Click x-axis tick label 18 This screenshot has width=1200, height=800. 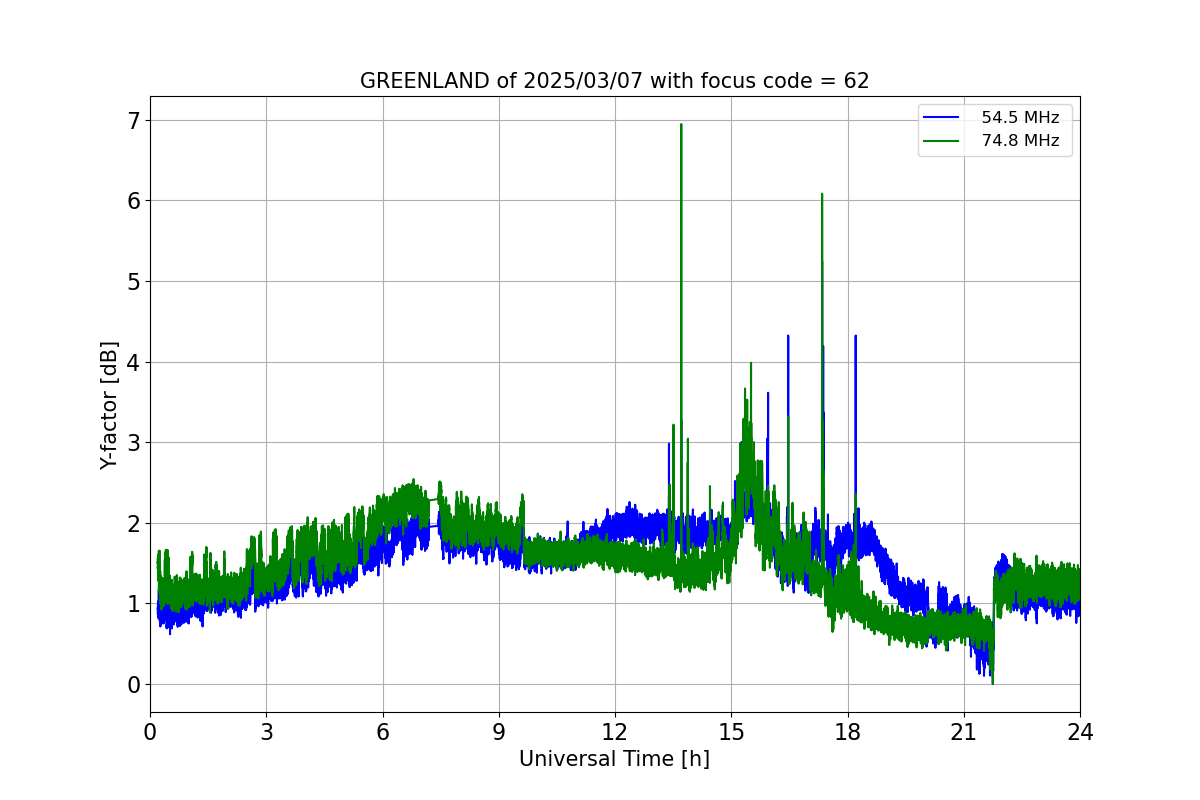847,732
